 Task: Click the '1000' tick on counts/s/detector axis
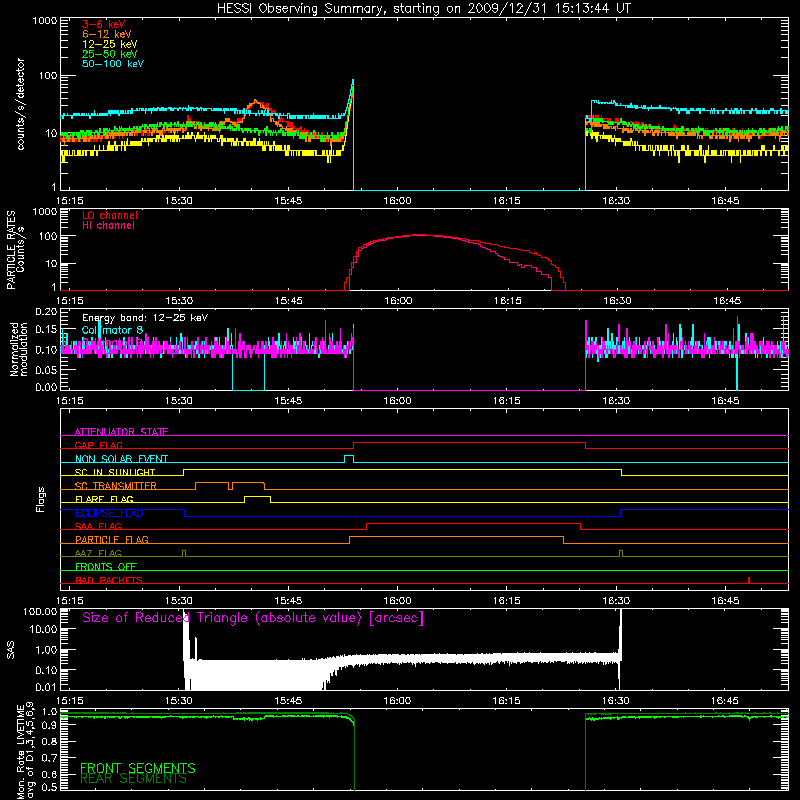coord(44,21)
